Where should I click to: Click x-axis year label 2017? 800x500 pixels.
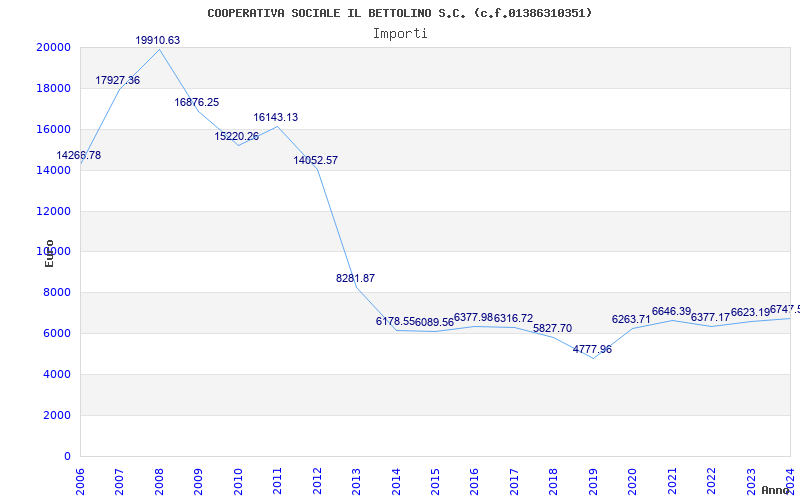coord(514,482)
